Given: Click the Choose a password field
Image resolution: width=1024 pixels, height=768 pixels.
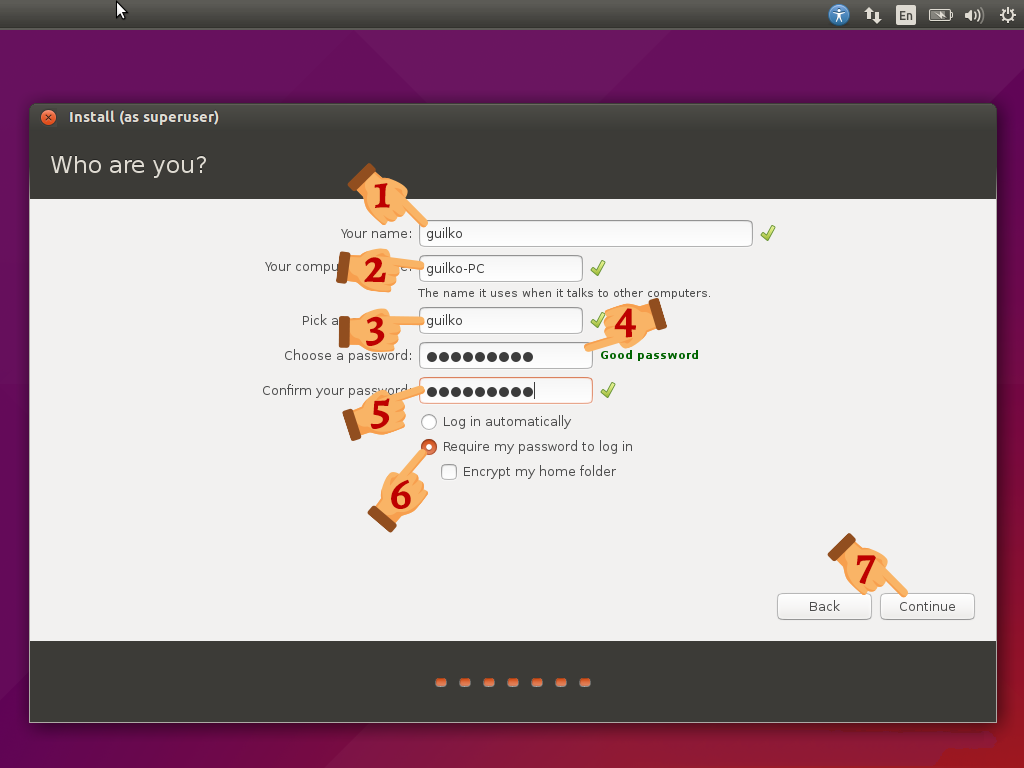Looking at the screenshot, I should click(505, 355).
